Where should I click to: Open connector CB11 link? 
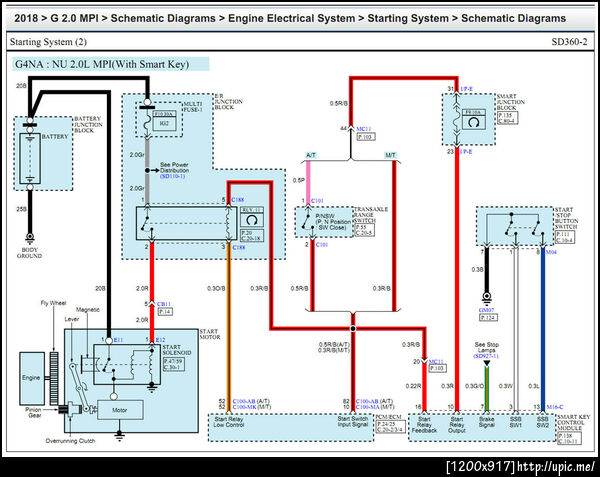point(164,304)
